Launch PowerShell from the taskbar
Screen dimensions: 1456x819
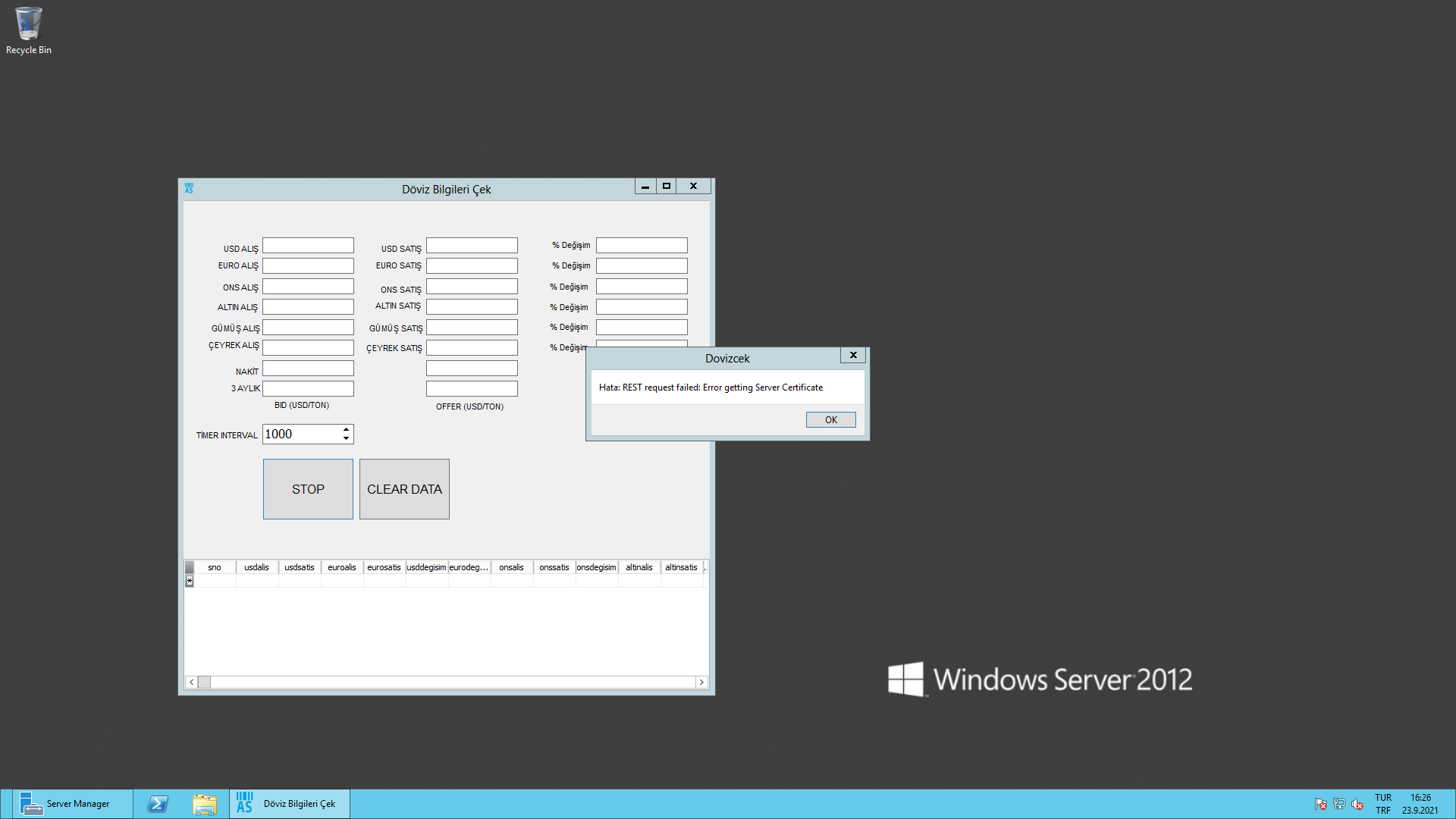158,804
